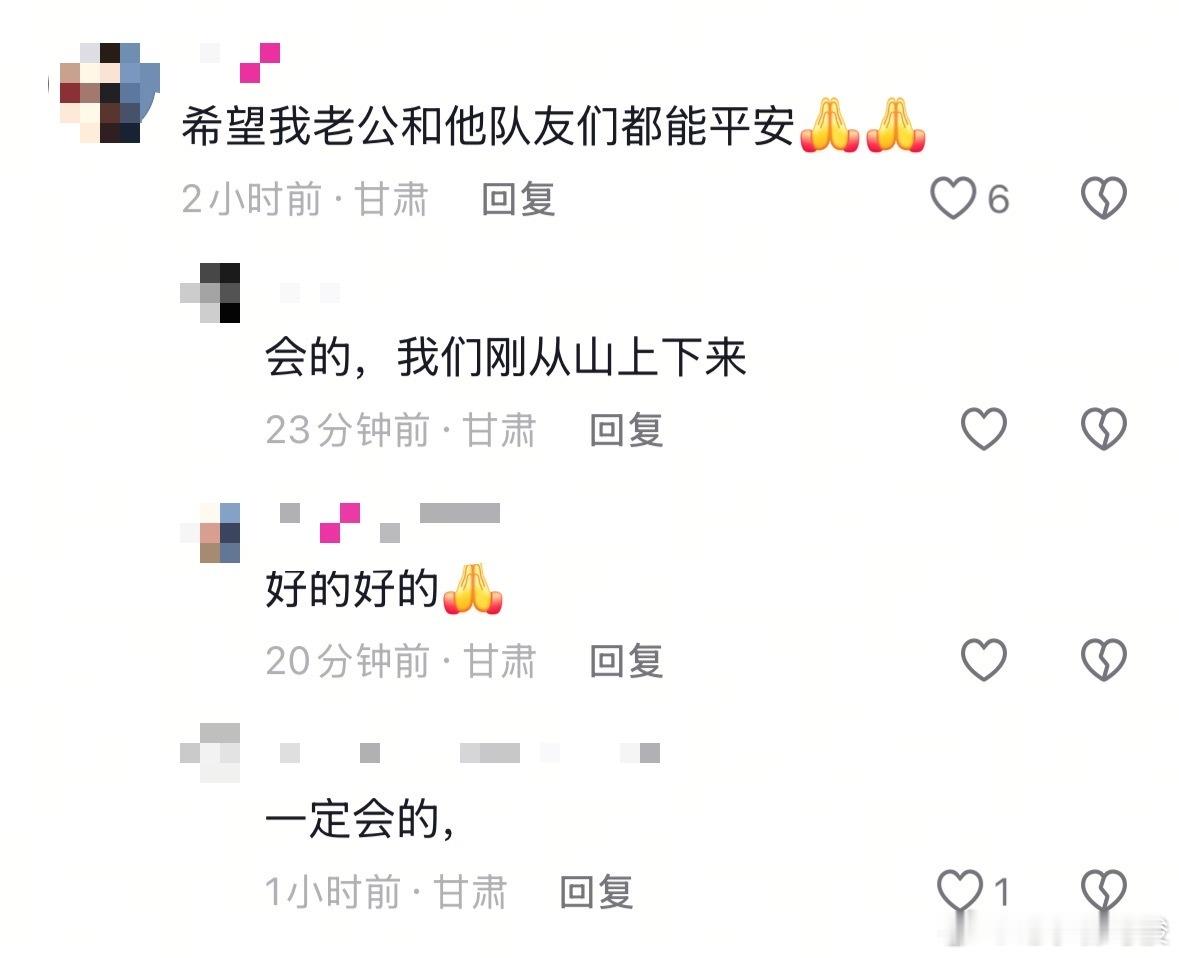Image resolution: width=1179 pixels, height=958 pixels.
Task: Dislike the 好的好的 reply
Action: pyautogui.click(x=1104, y=659)
